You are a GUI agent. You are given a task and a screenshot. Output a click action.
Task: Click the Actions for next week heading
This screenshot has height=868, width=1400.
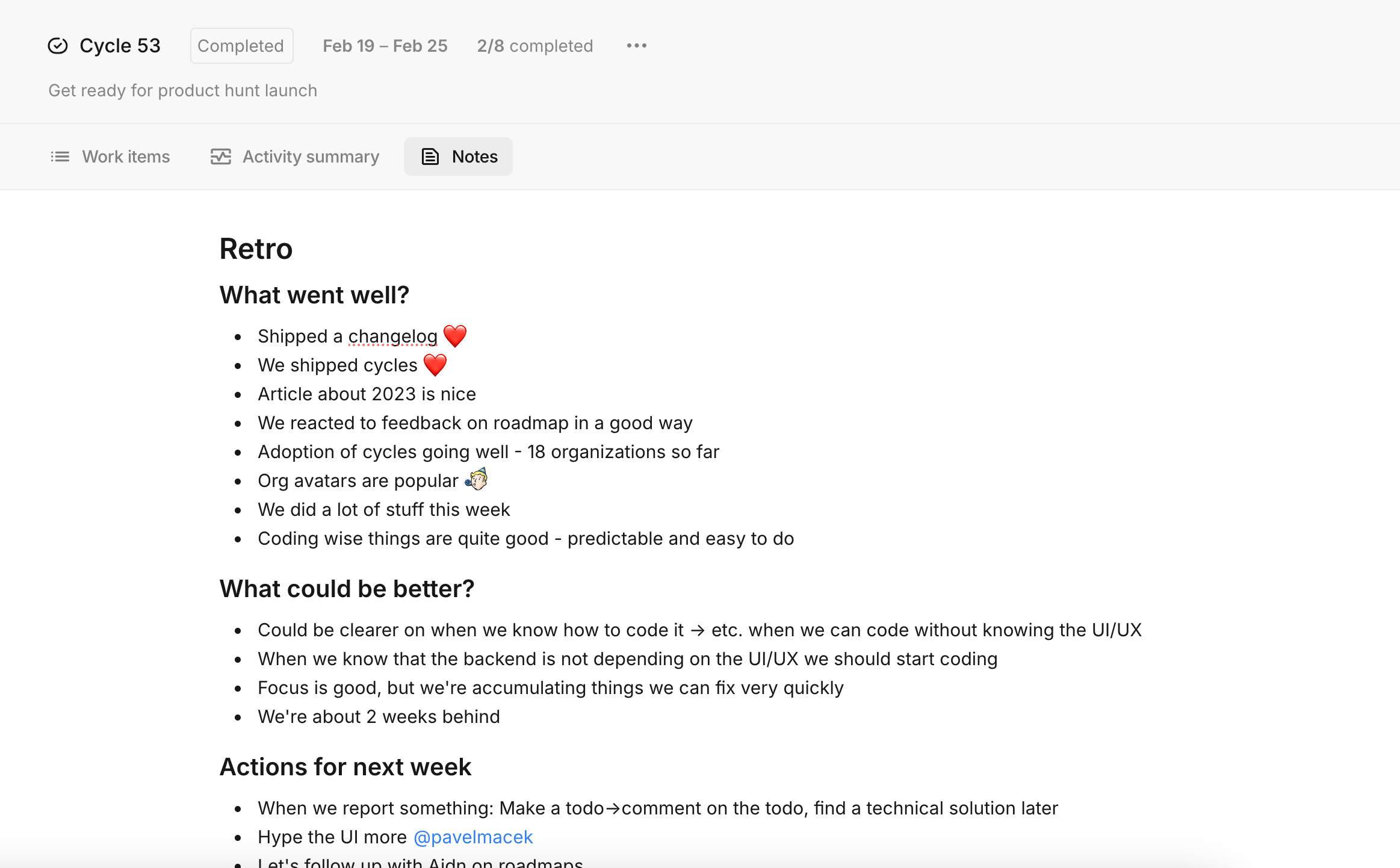click(345, 767)
